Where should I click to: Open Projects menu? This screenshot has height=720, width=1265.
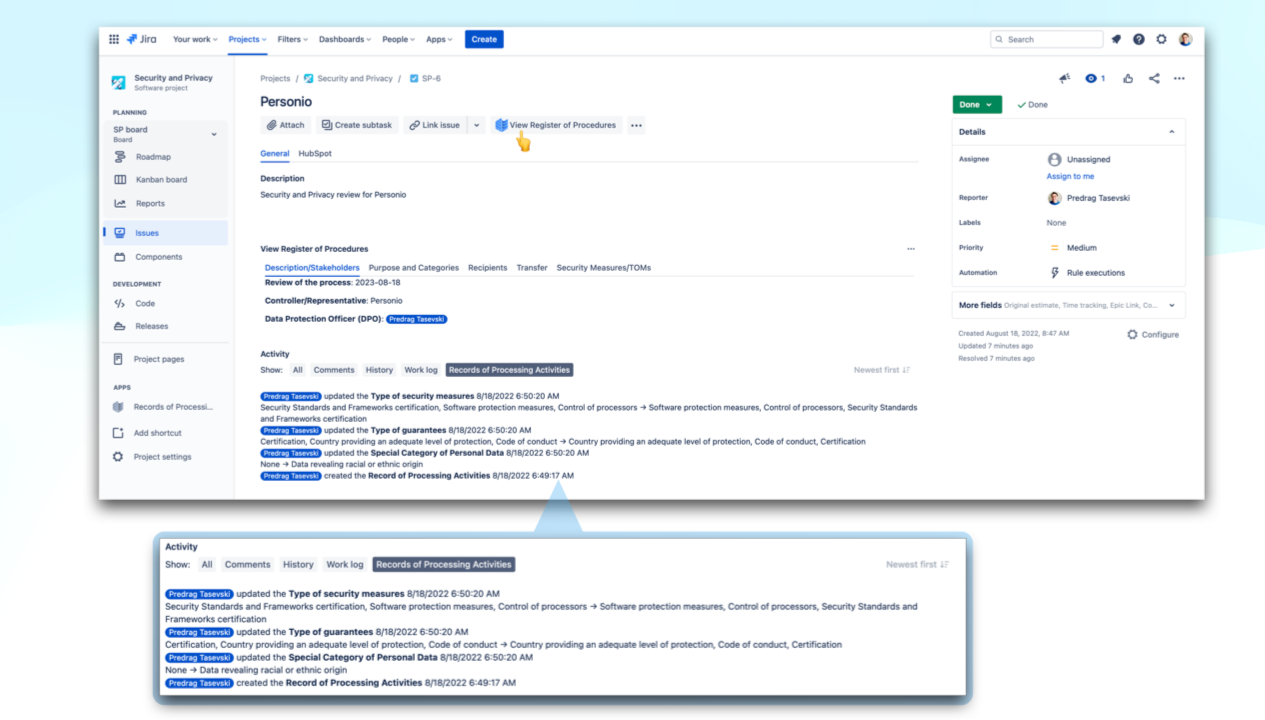click(247, 39)
